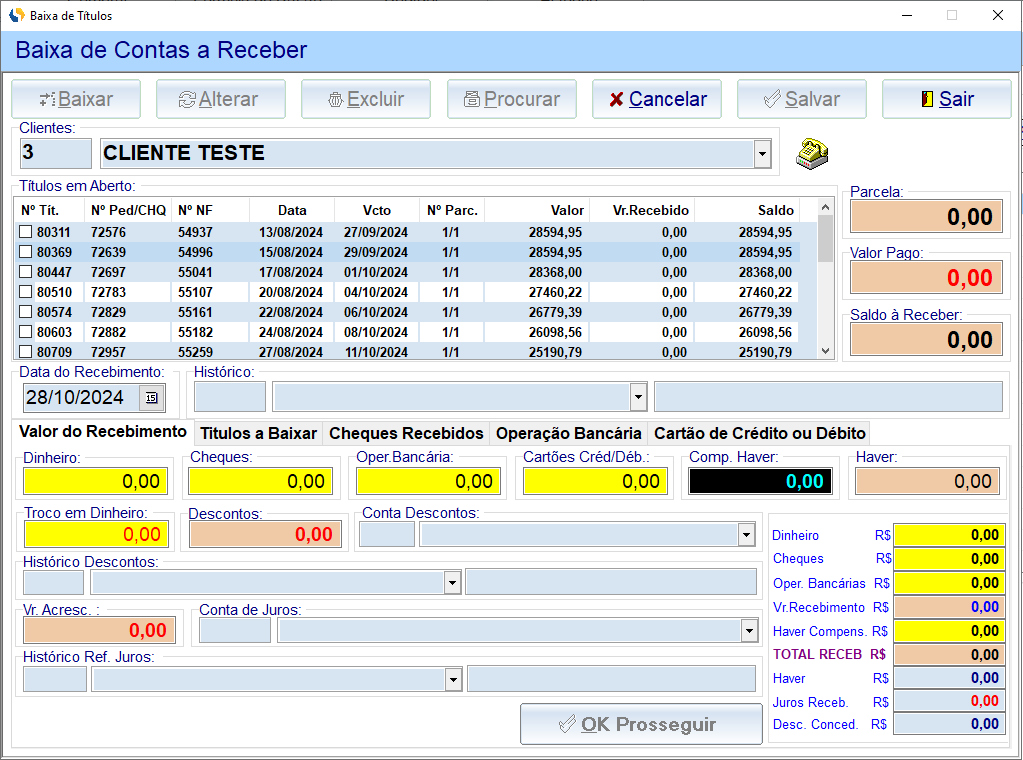This screenshot has height=760, width=1023.
Task: Open the Conta Descontos dropdown
Action: point(746,535)
